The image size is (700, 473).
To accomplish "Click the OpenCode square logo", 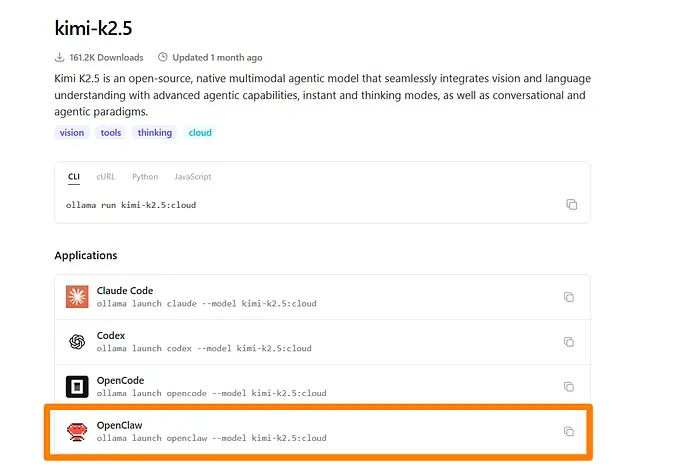I will click(77, 386).
